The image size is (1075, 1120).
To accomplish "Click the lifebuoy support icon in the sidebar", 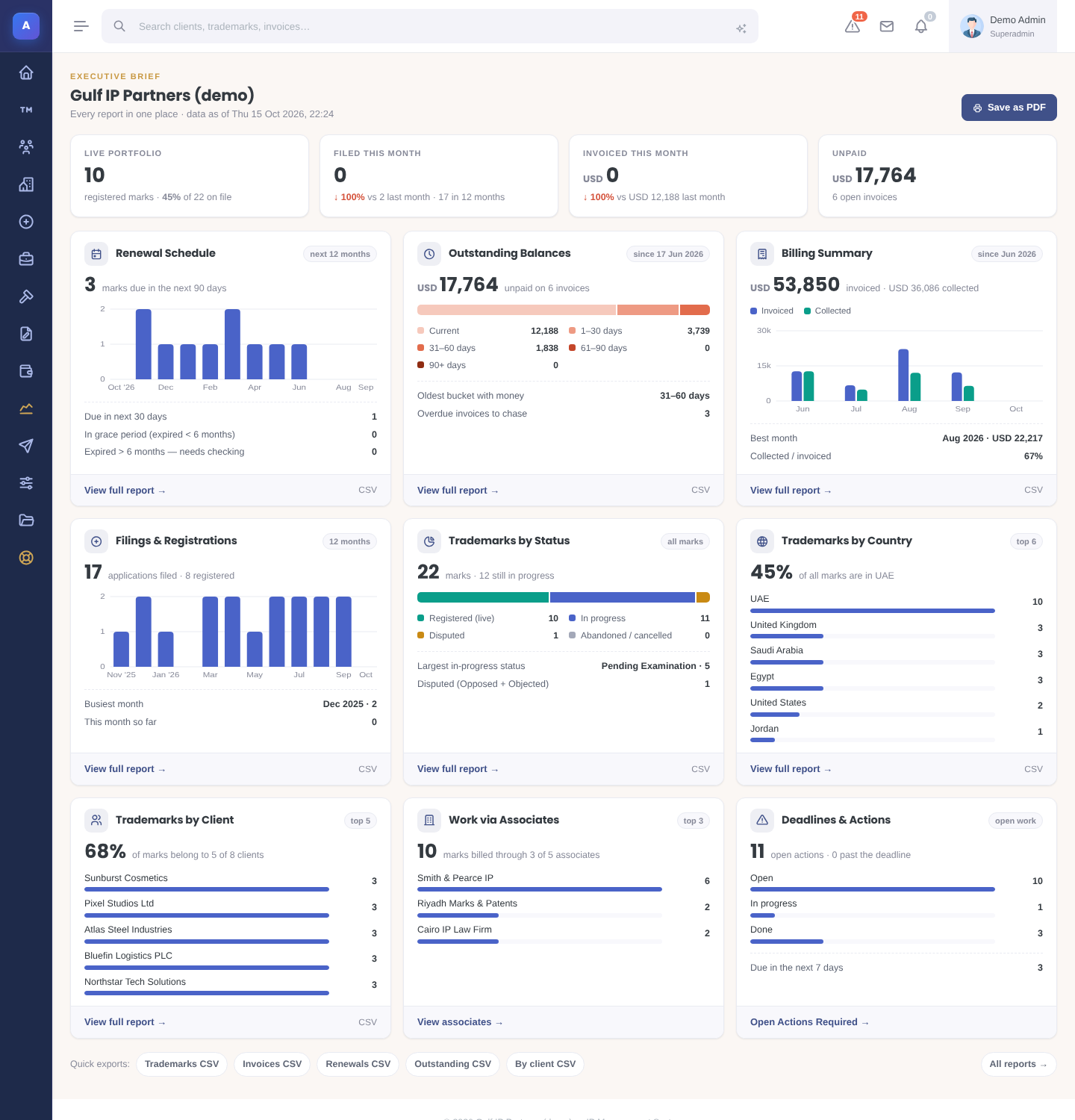I will pos(26,558).
